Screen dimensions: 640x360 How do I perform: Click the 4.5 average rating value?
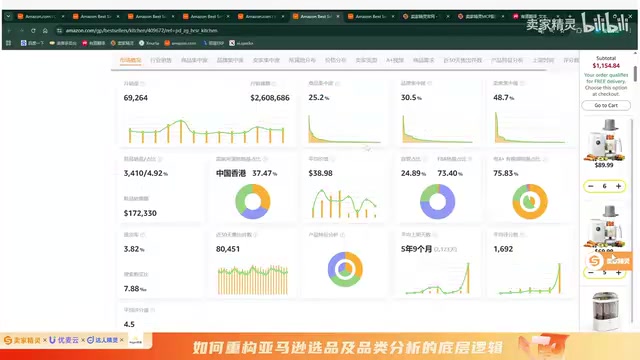point(129,324)
